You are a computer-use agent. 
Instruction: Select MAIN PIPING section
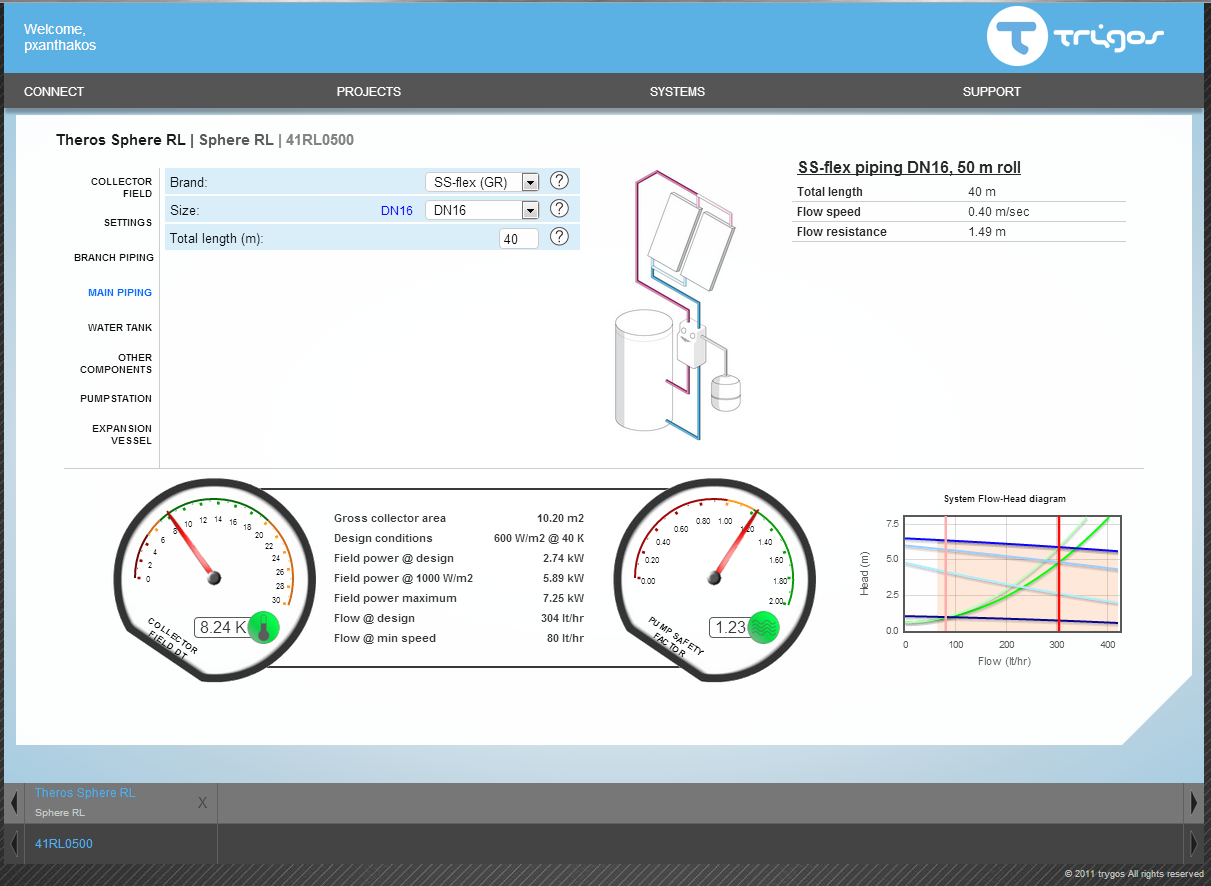(120, 293)
